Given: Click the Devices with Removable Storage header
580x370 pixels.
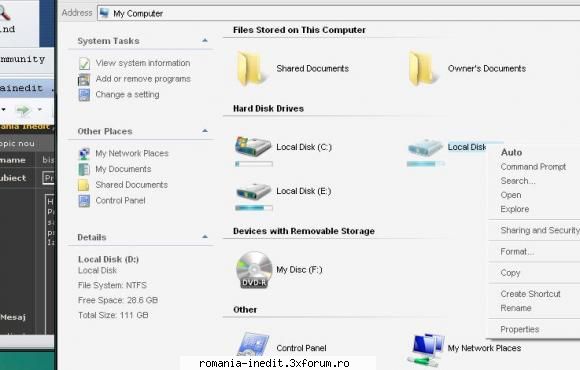Looking at the screenshot, I should coord(304,231).
